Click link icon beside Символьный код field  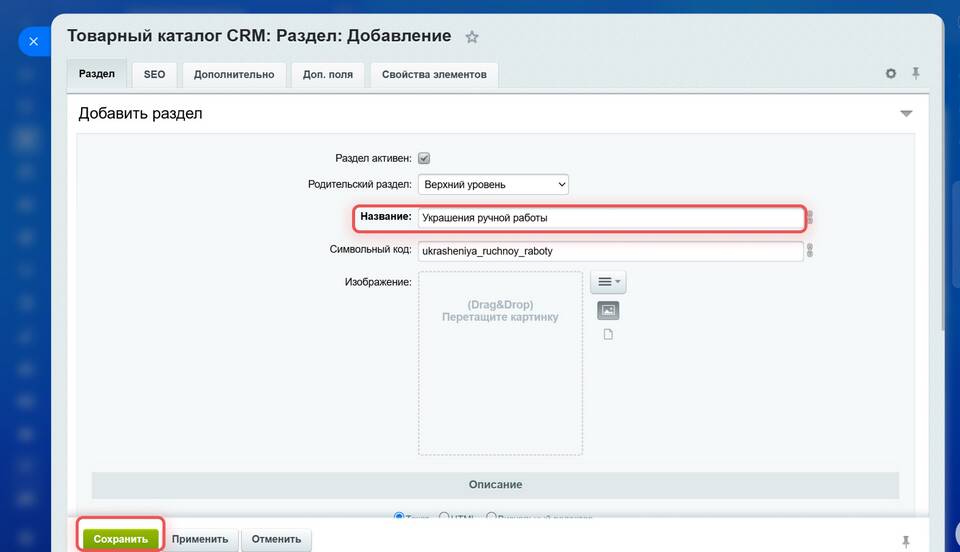point(810,251)
